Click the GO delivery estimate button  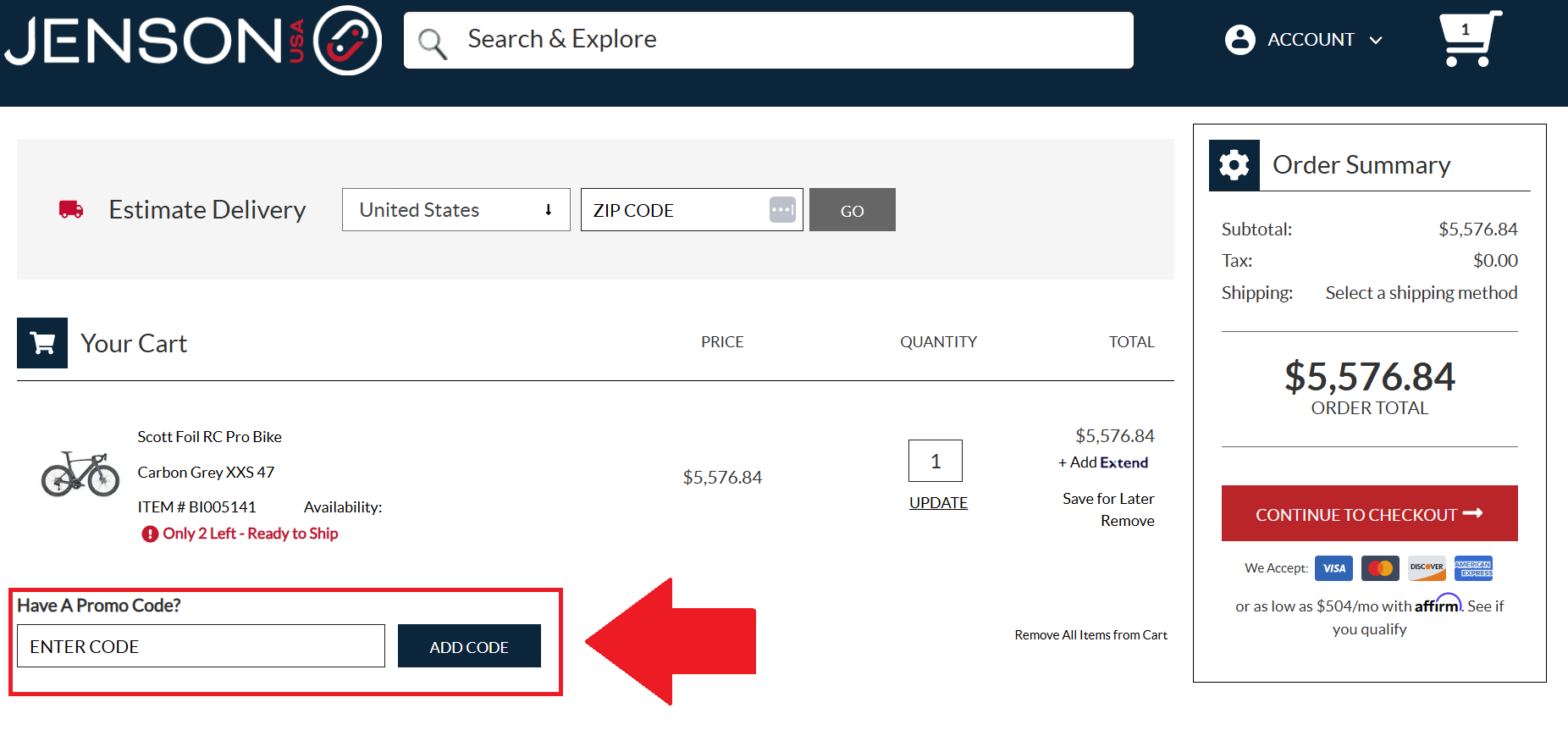pos(853,210)
